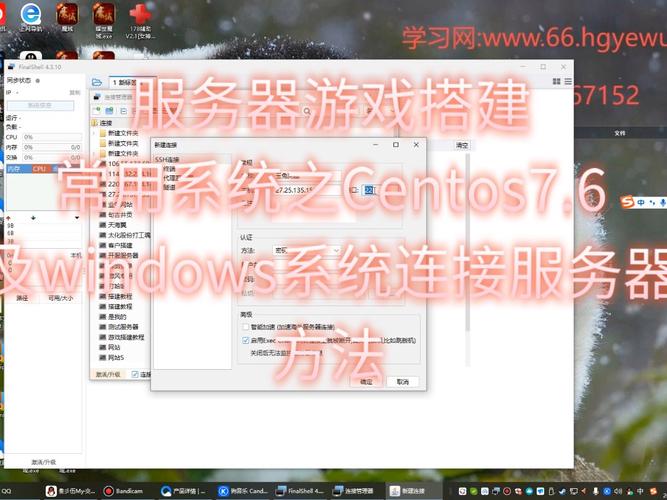
Task: Toggle the checkbox beside 激活/升级 in connection manager
Action: point(135,374)
